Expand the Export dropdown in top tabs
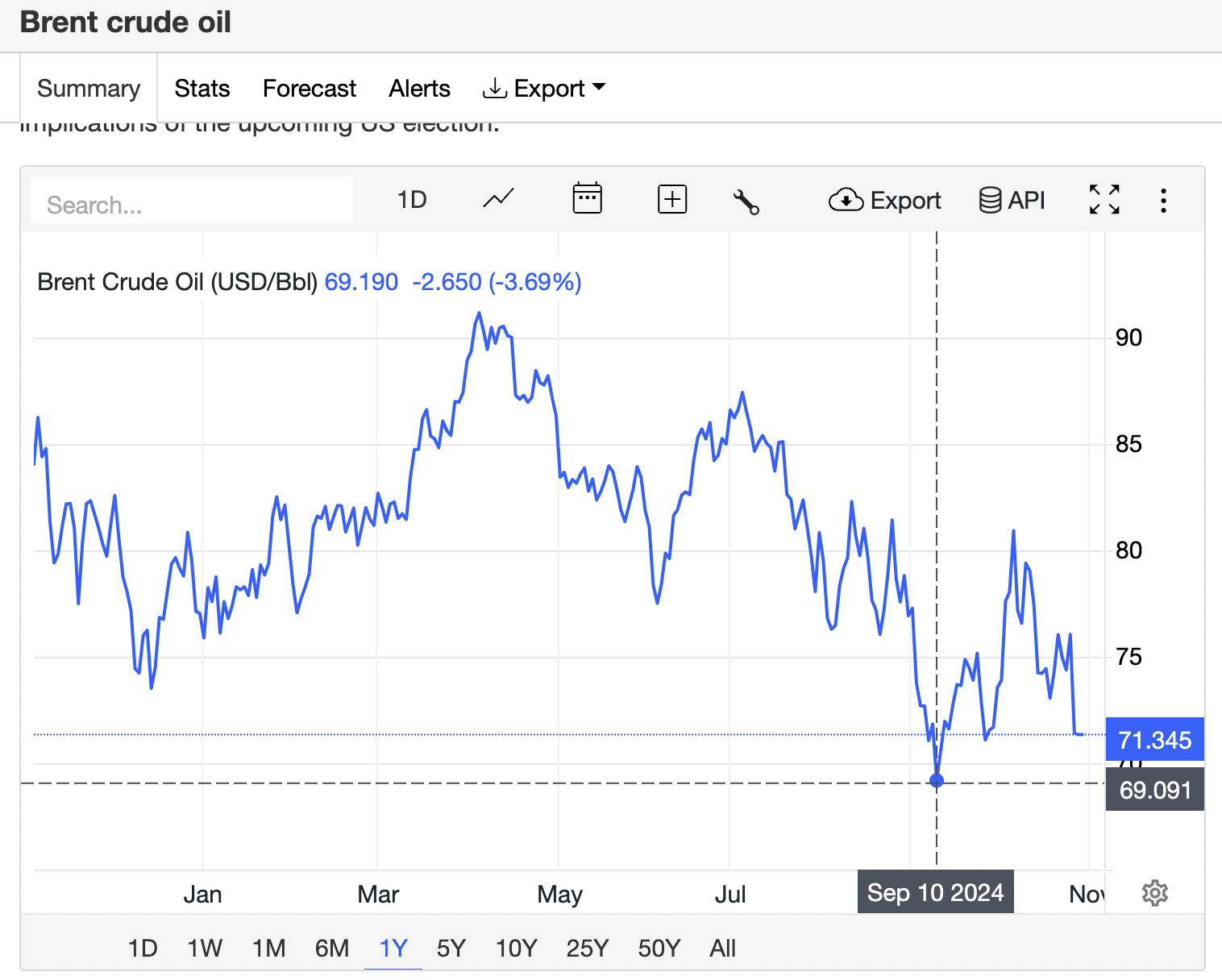The height and width of the screenshot is (980, 1222). (544, 88)
